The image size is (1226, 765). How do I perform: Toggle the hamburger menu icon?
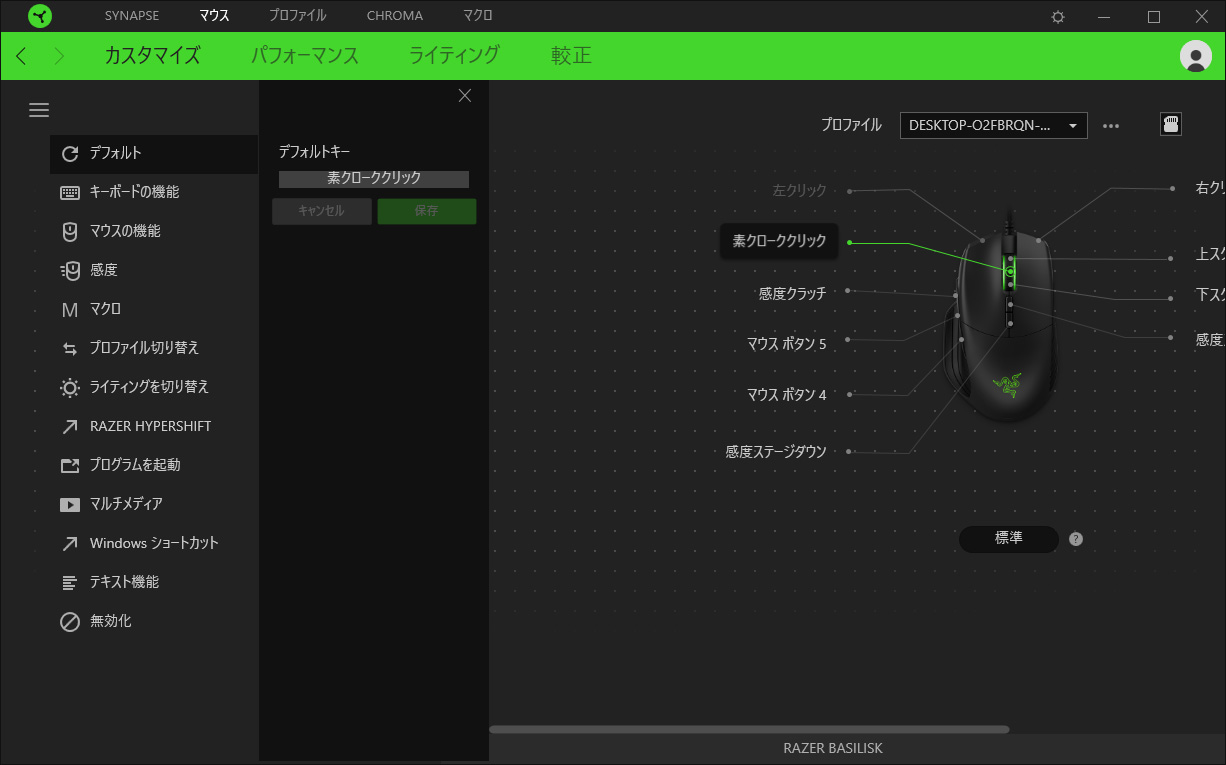click(x=39, y=110)
